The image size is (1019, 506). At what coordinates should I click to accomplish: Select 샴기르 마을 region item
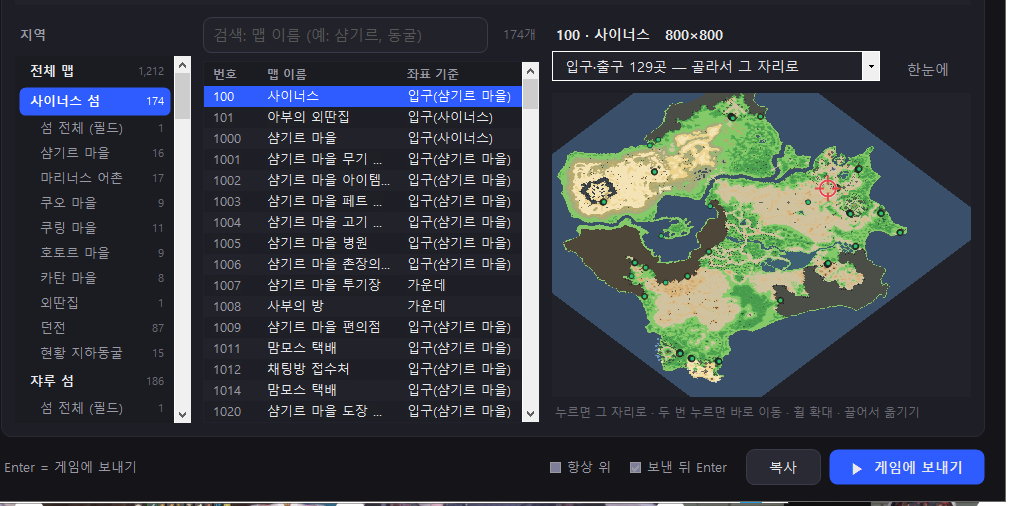(96, 153)
